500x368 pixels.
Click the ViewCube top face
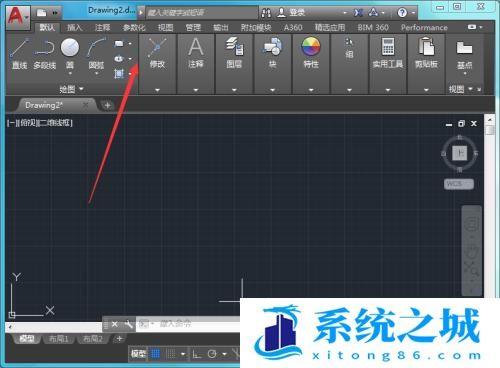pyautogui.click(x=460, y=153)
